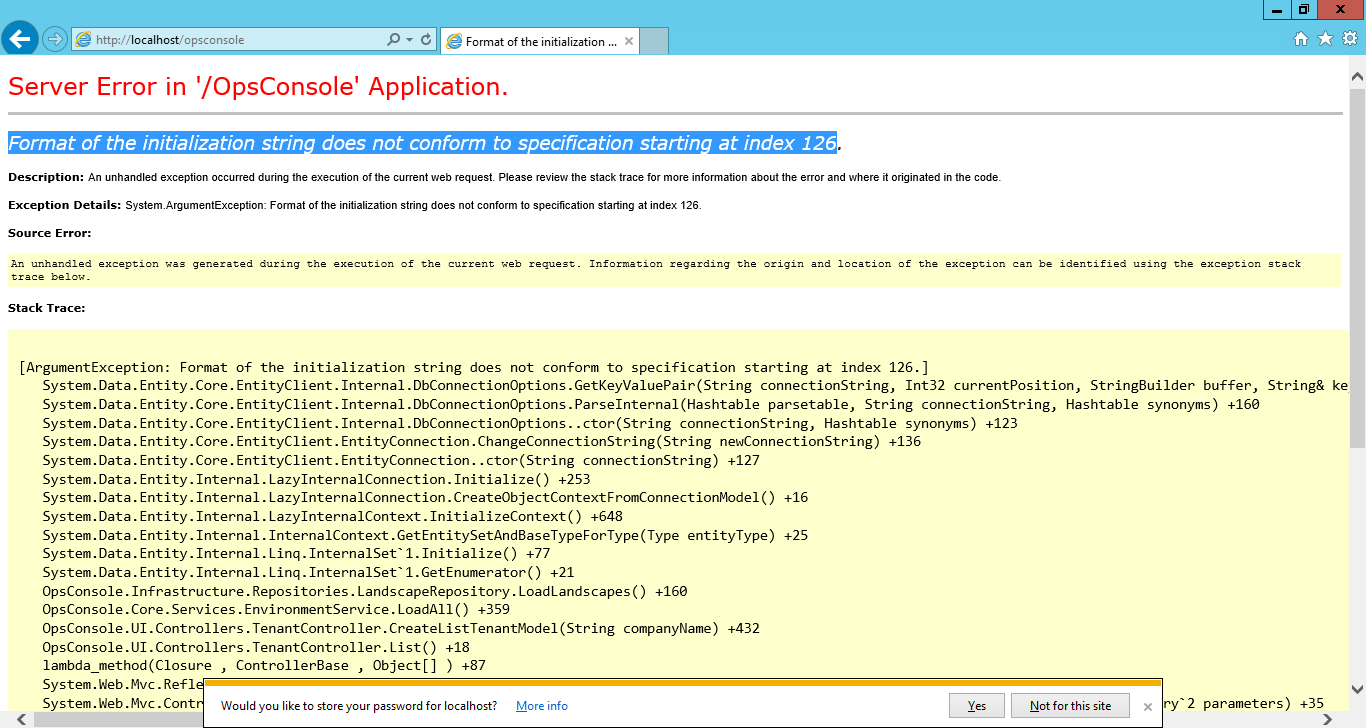Open a new blank tab

tap(654, 42)
